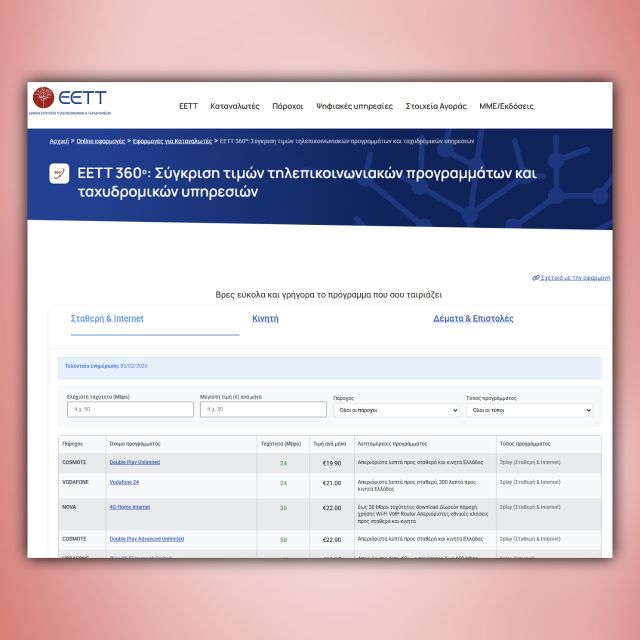
Task: Switch to the Κινητή tab
Action: (x=265, y=318)
